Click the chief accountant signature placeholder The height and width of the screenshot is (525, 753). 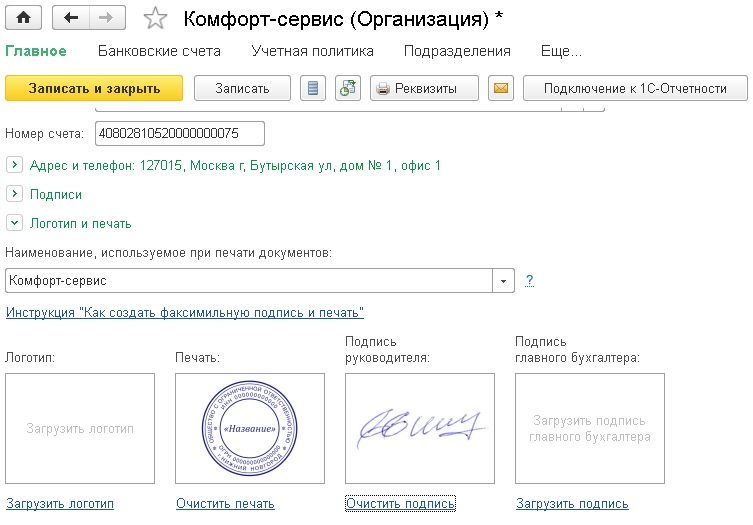(590, 428)
